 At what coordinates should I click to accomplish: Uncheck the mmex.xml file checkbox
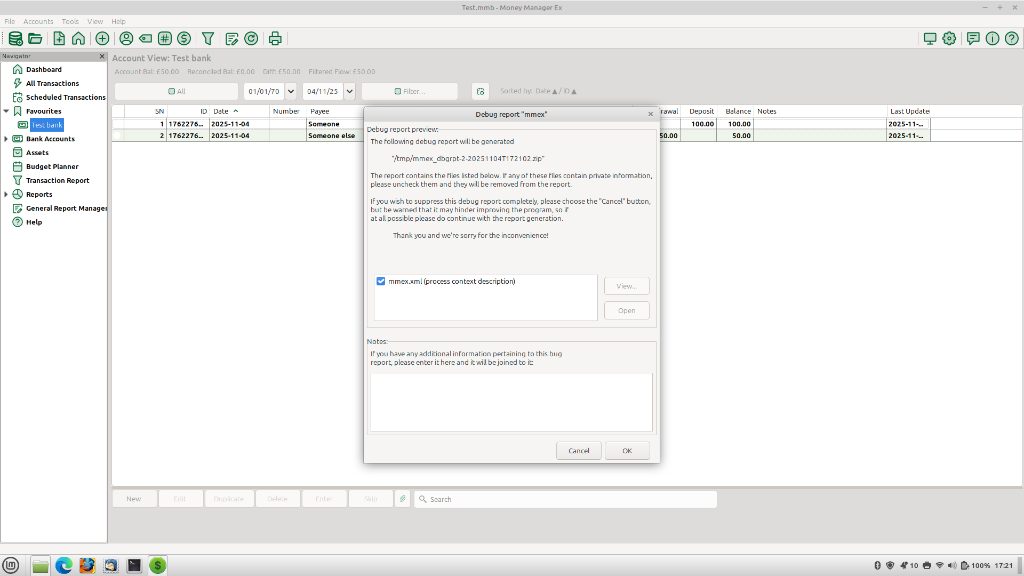point(381,282)
